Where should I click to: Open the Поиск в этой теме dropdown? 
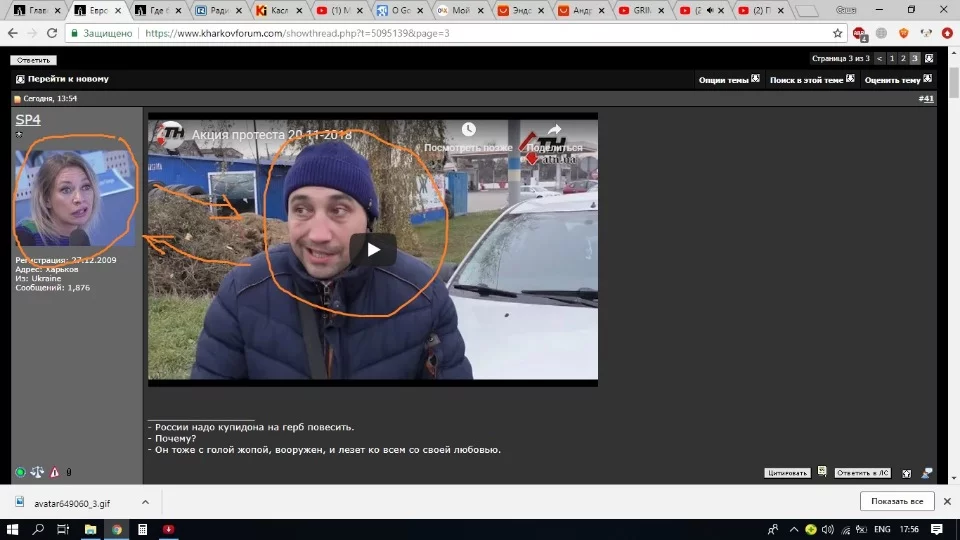click(x=812, y=80)
